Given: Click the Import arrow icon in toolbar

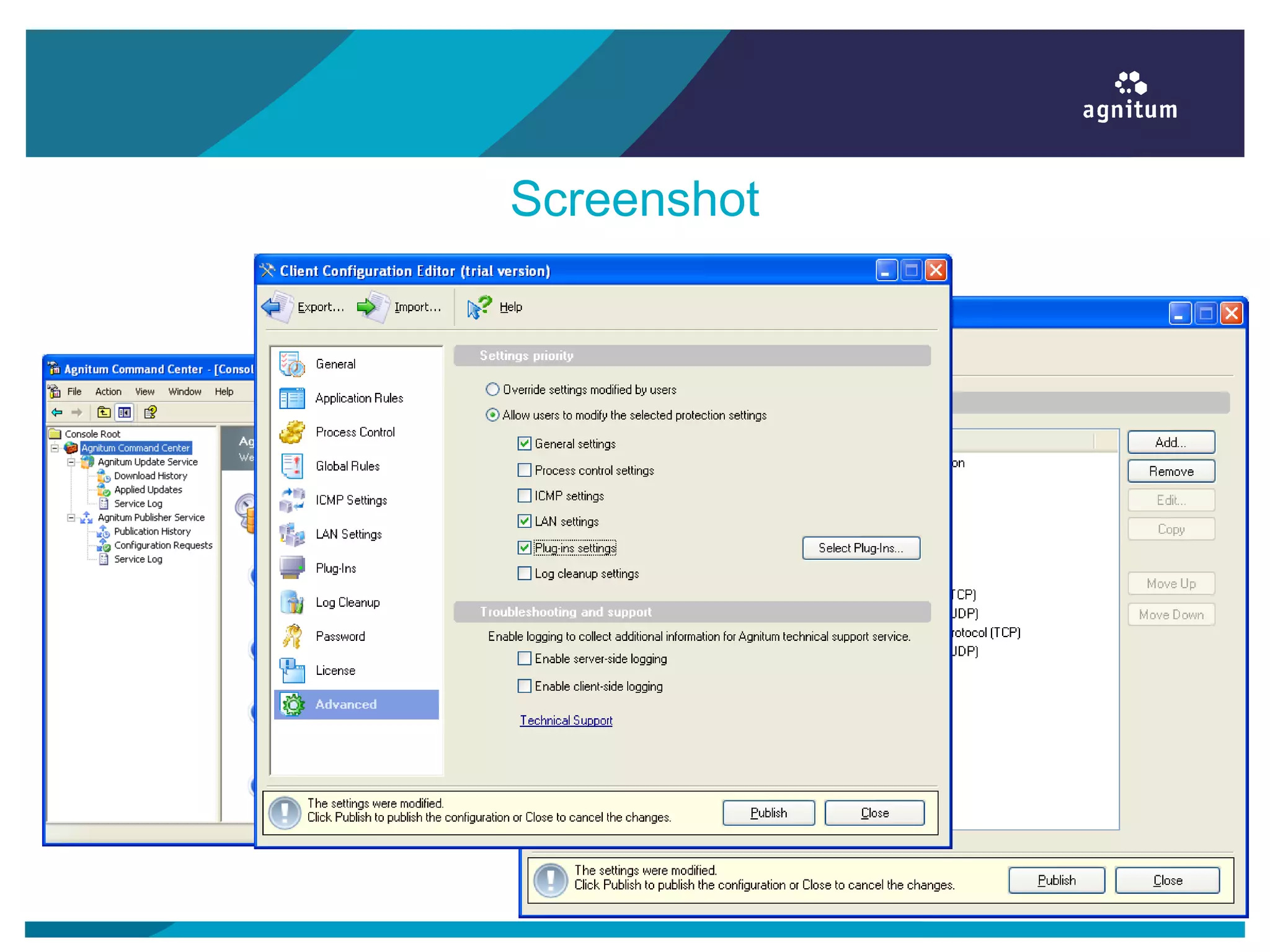Looking at the screenshot, I should click(x=373, y=307).
